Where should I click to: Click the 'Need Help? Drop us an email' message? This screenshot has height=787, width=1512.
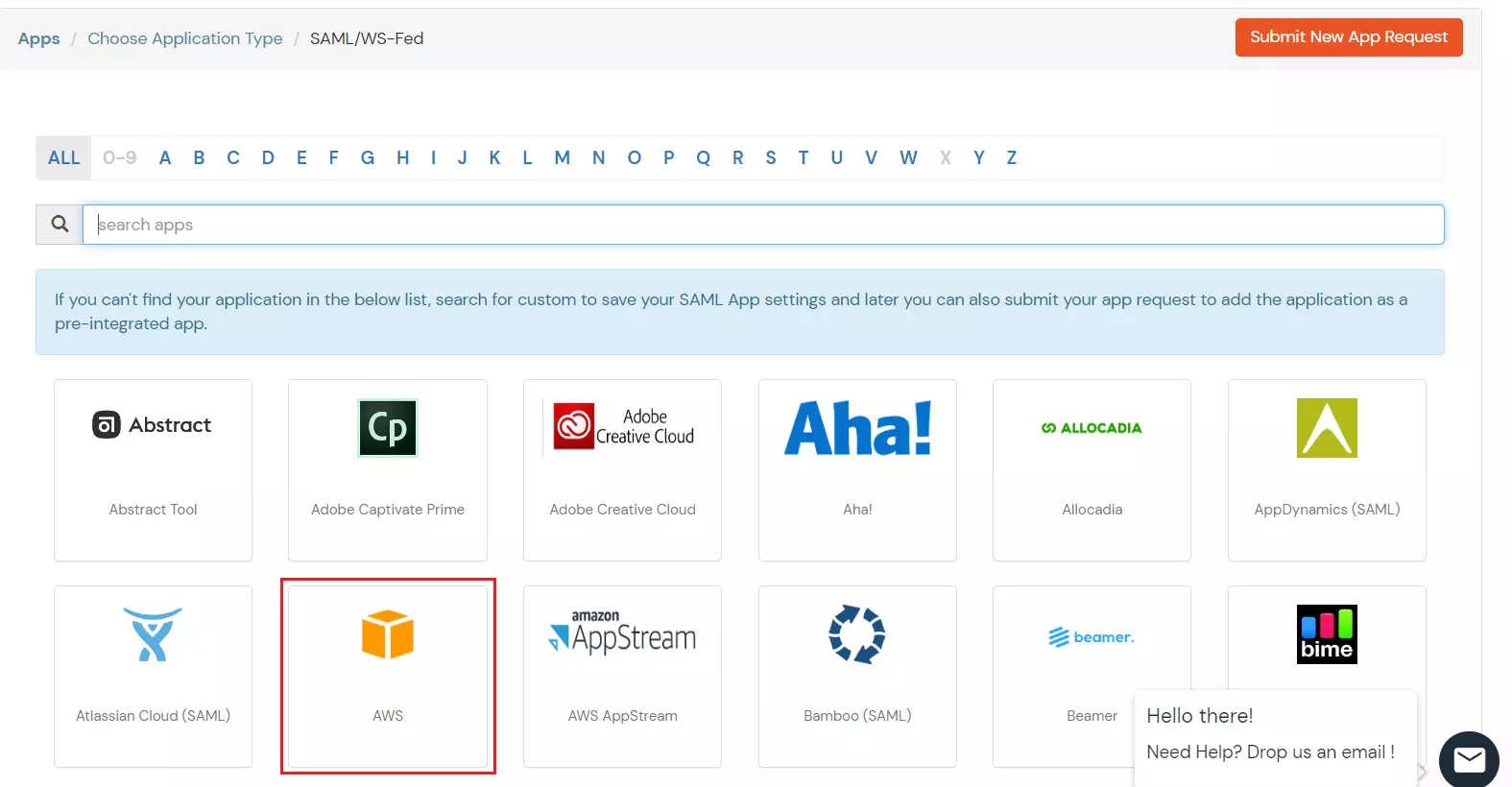[1270, 752]
